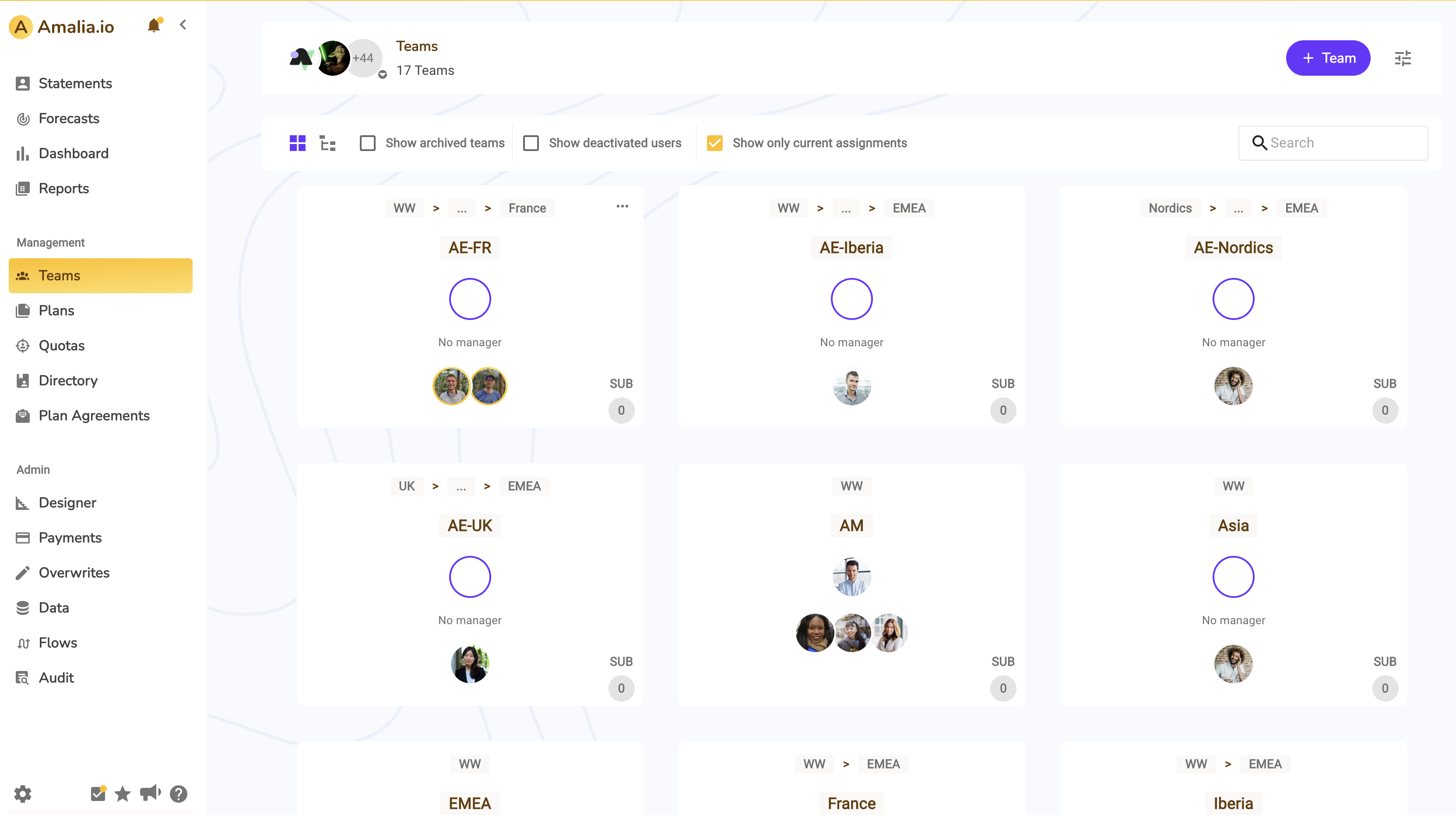Open the AE-FR card three-dot menu

tap(622, 206)
